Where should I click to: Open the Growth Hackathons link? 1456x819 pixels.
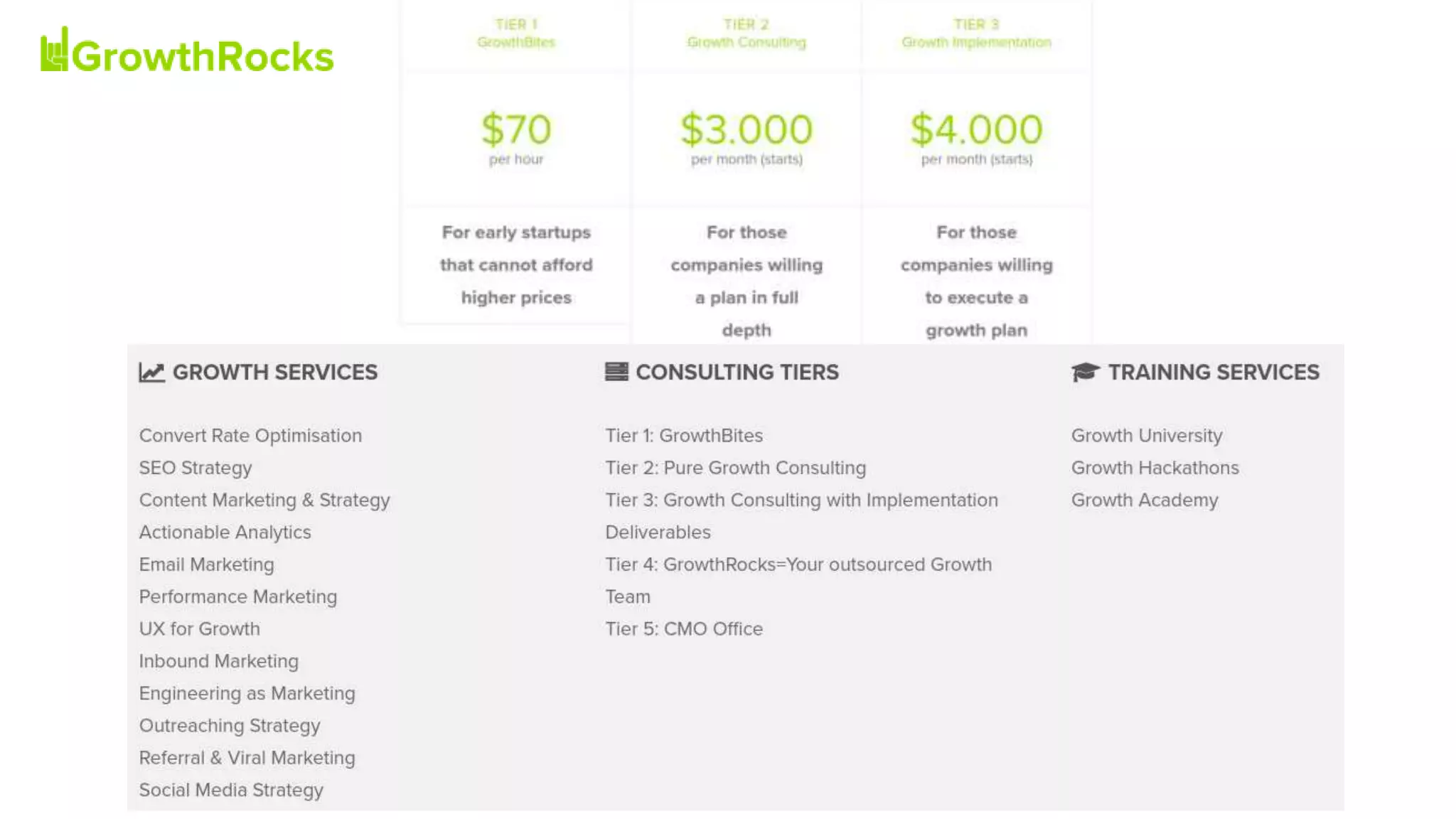click(x=1155, y=468)
